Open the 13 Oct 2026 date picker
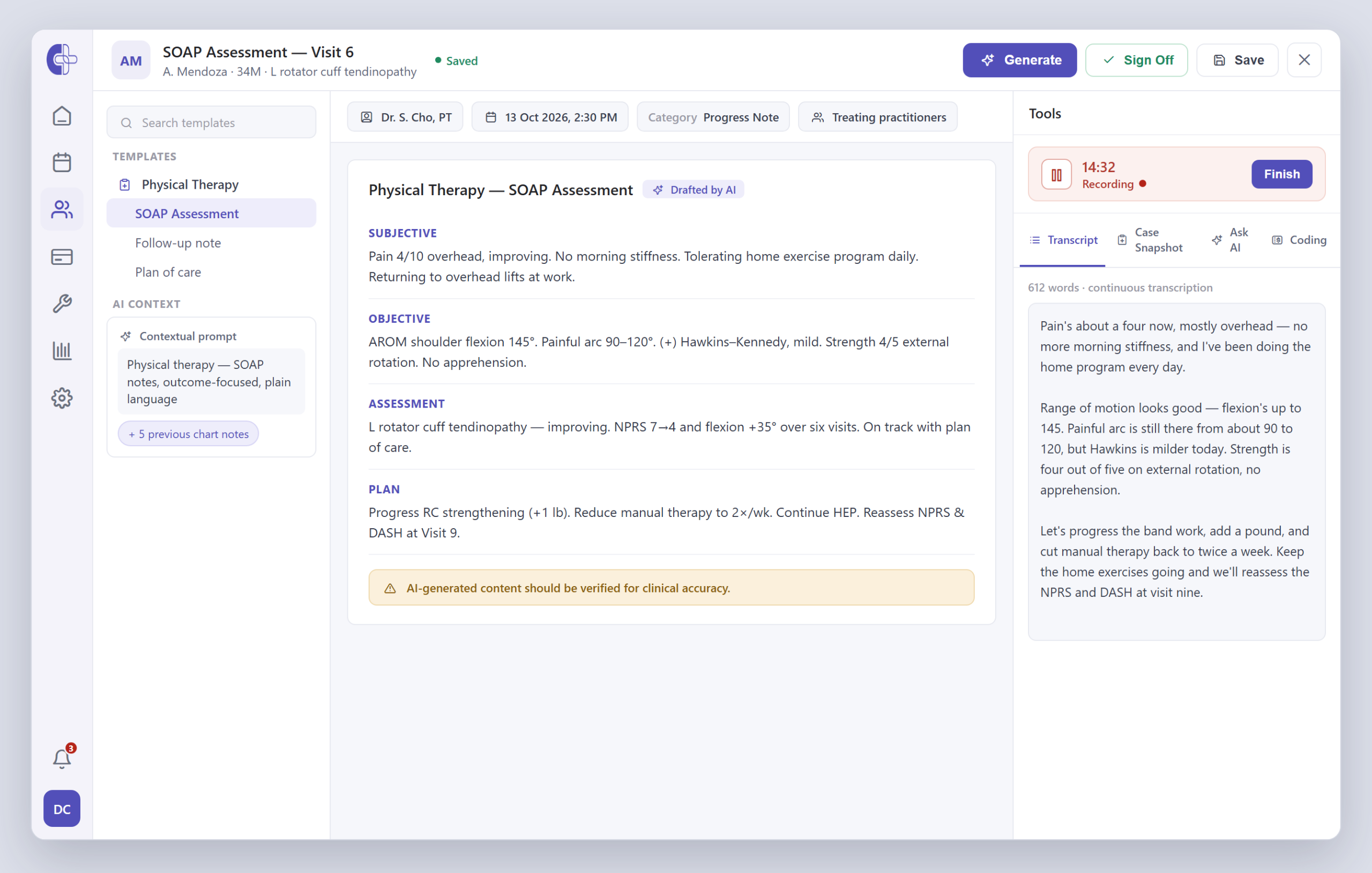 pos(550,117)
